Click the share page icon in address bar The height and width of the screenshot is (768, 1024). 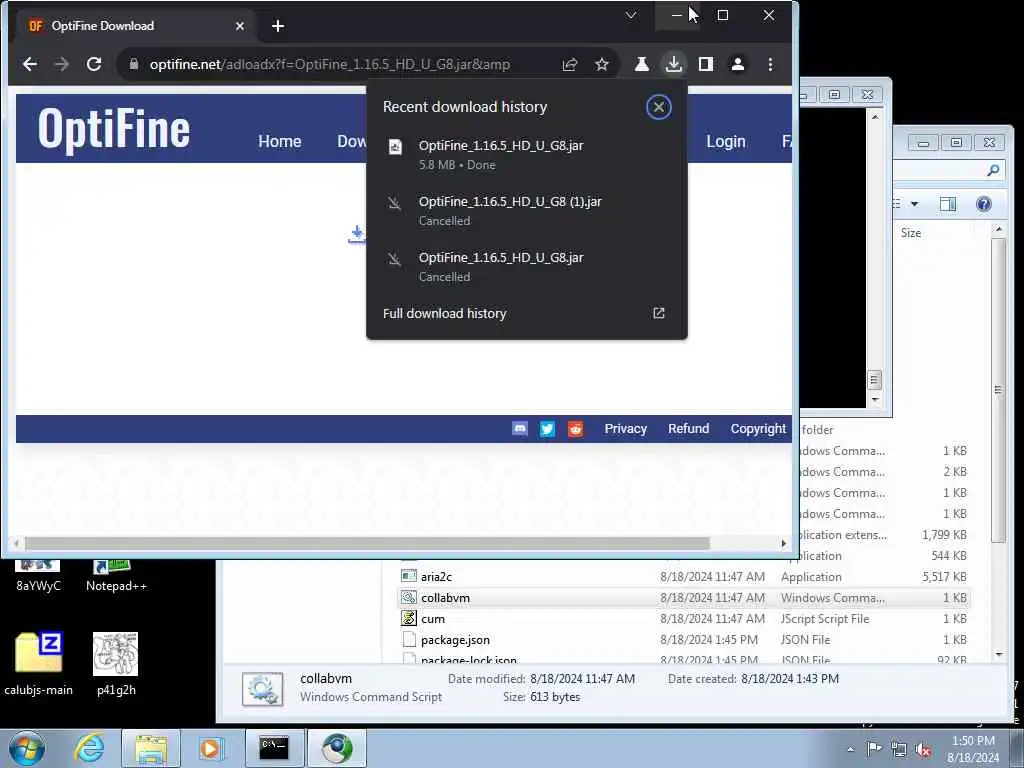coord(570,64)
